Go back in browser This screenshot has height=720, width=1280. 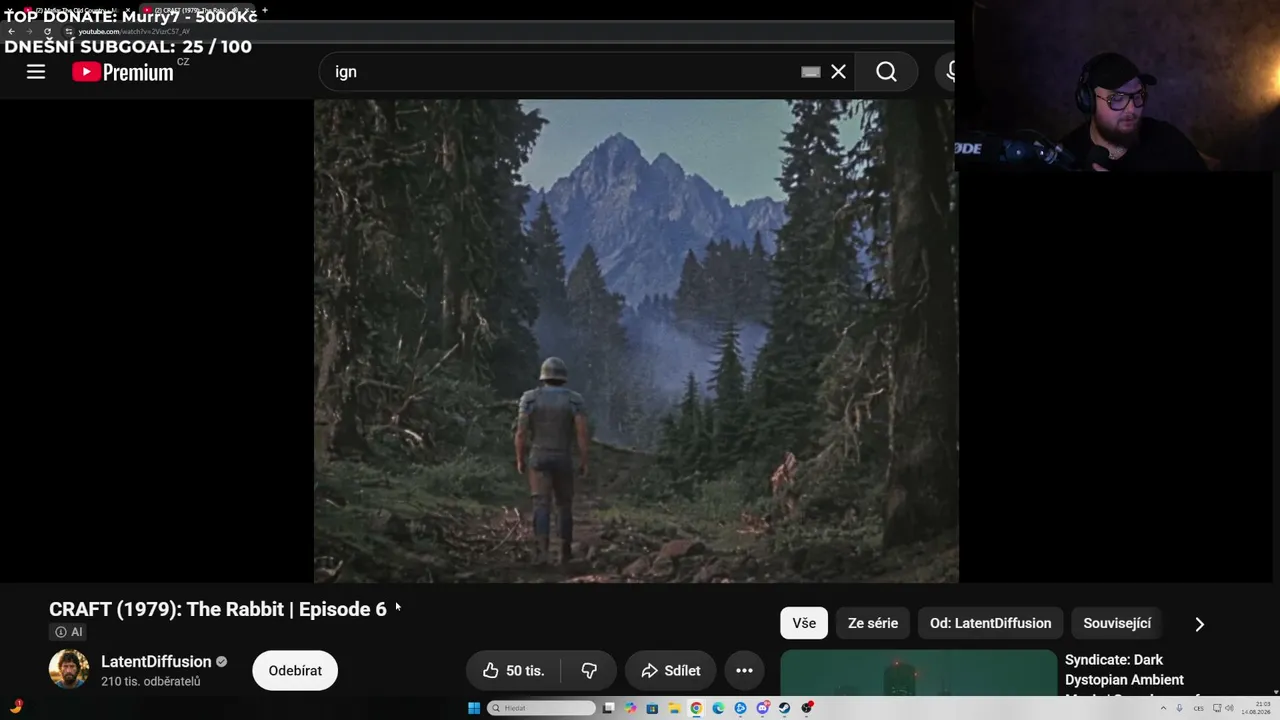[x=11, y=31]
